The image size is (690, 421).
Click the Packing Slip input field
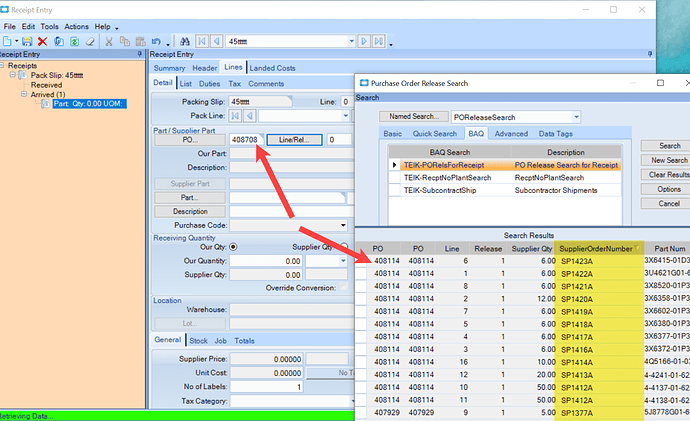pyautogui.click(x=260, y=102)
